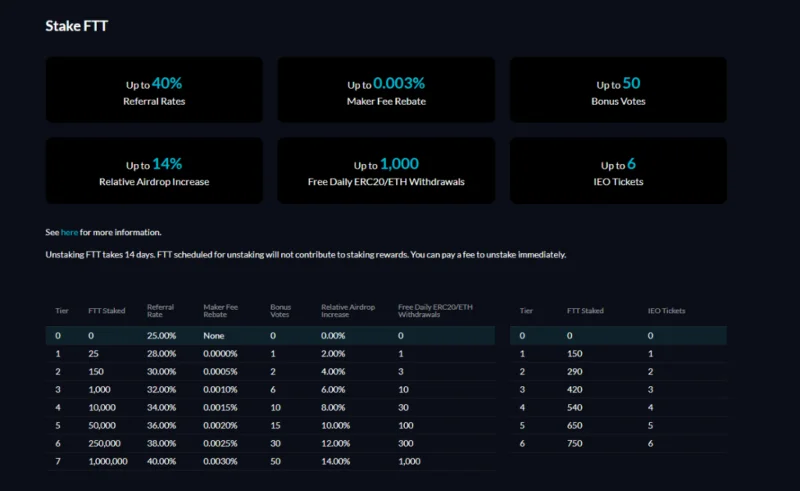
Task: Select the 10.00% airdrop increase cell
Action: (x=335, y=425)
